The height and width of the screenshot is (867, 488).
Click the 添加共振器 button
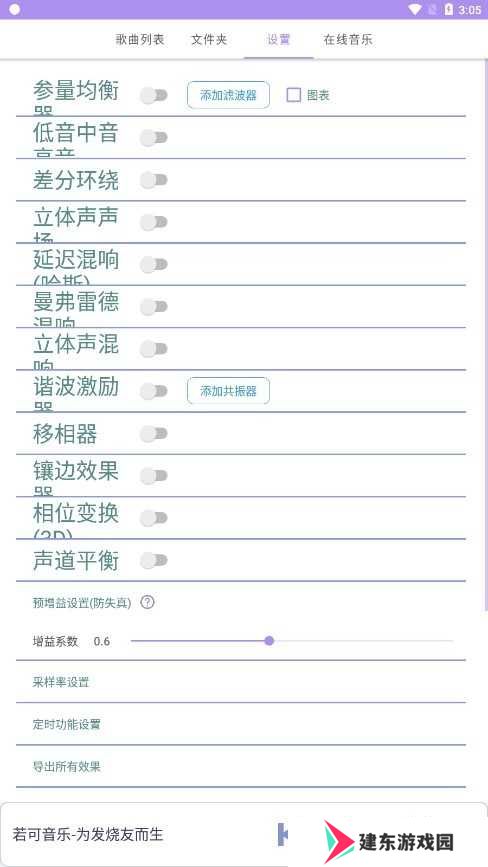tap(228, 391)
